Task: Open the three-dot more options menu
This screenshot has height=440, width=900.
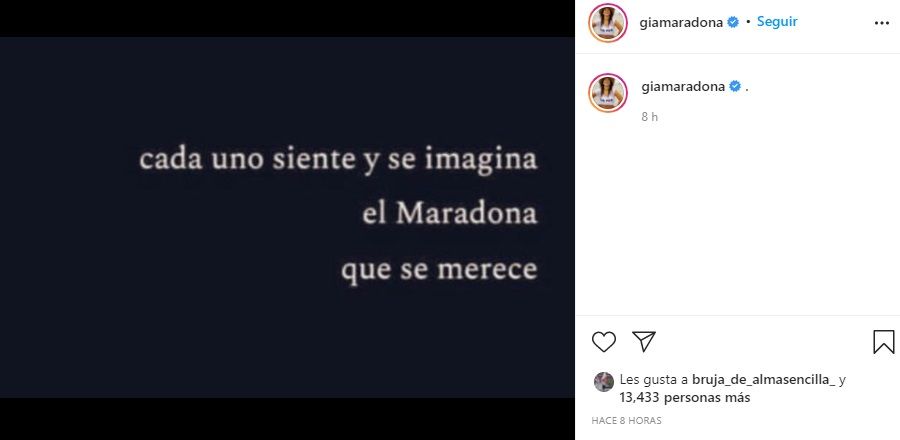Action: click(882, 23)
